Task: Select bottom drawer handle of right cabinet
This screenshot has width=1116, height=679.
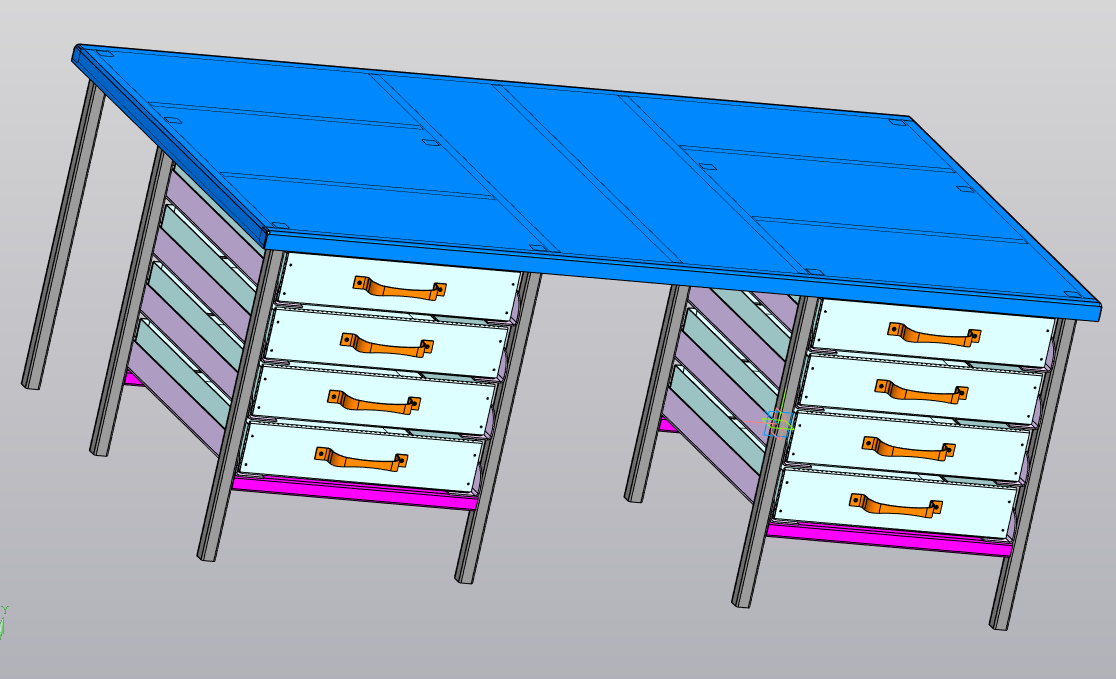Action: point(895,506)
